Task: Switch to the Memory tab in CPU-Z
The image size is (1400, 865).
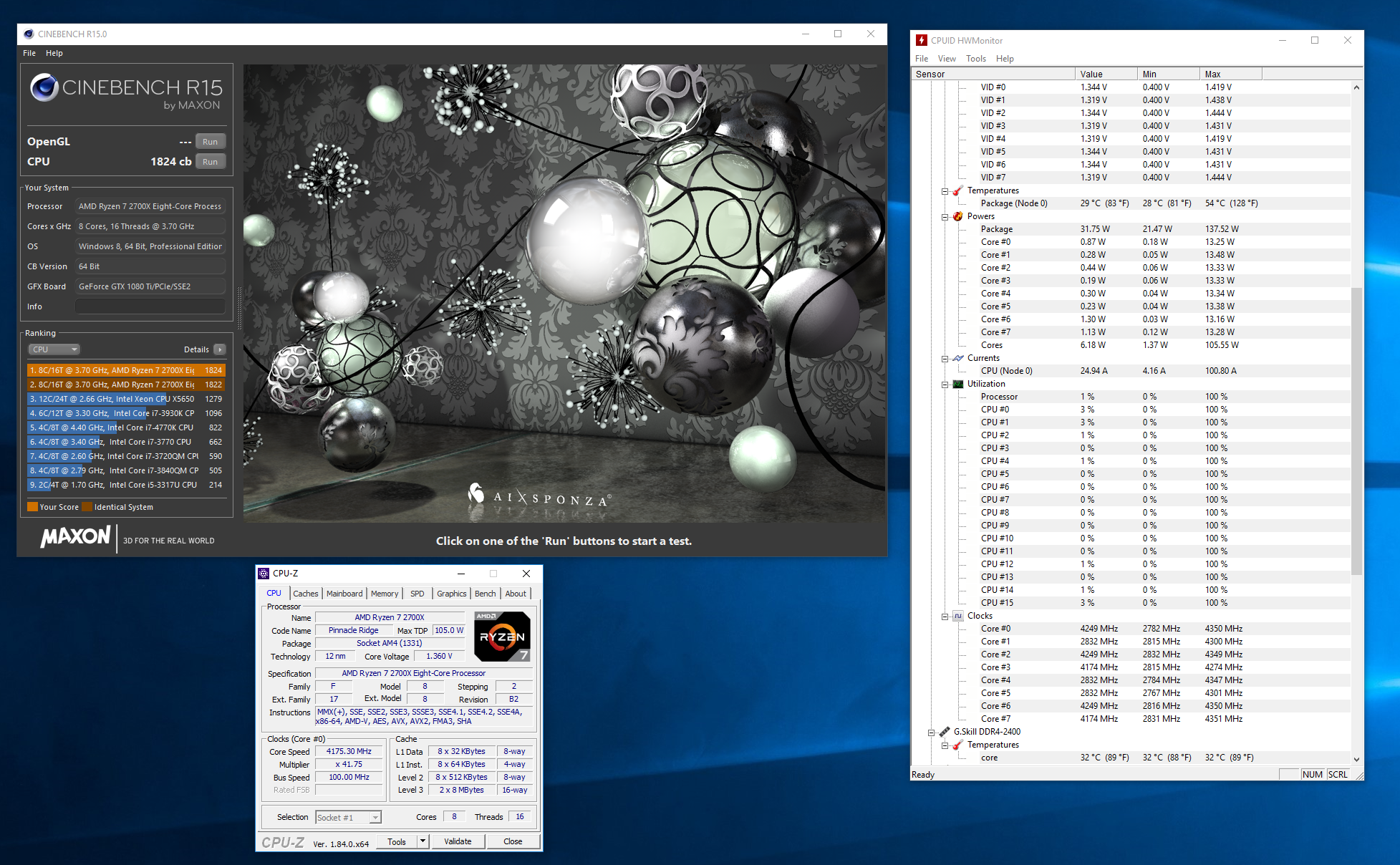Action: click(x=385, y=594)
